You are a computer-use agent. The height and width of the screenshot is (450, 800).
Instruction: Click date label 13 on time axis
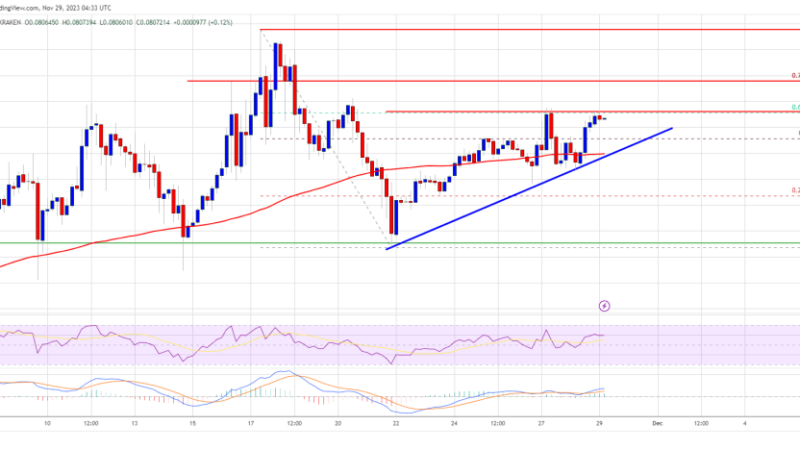click(135, 423)
